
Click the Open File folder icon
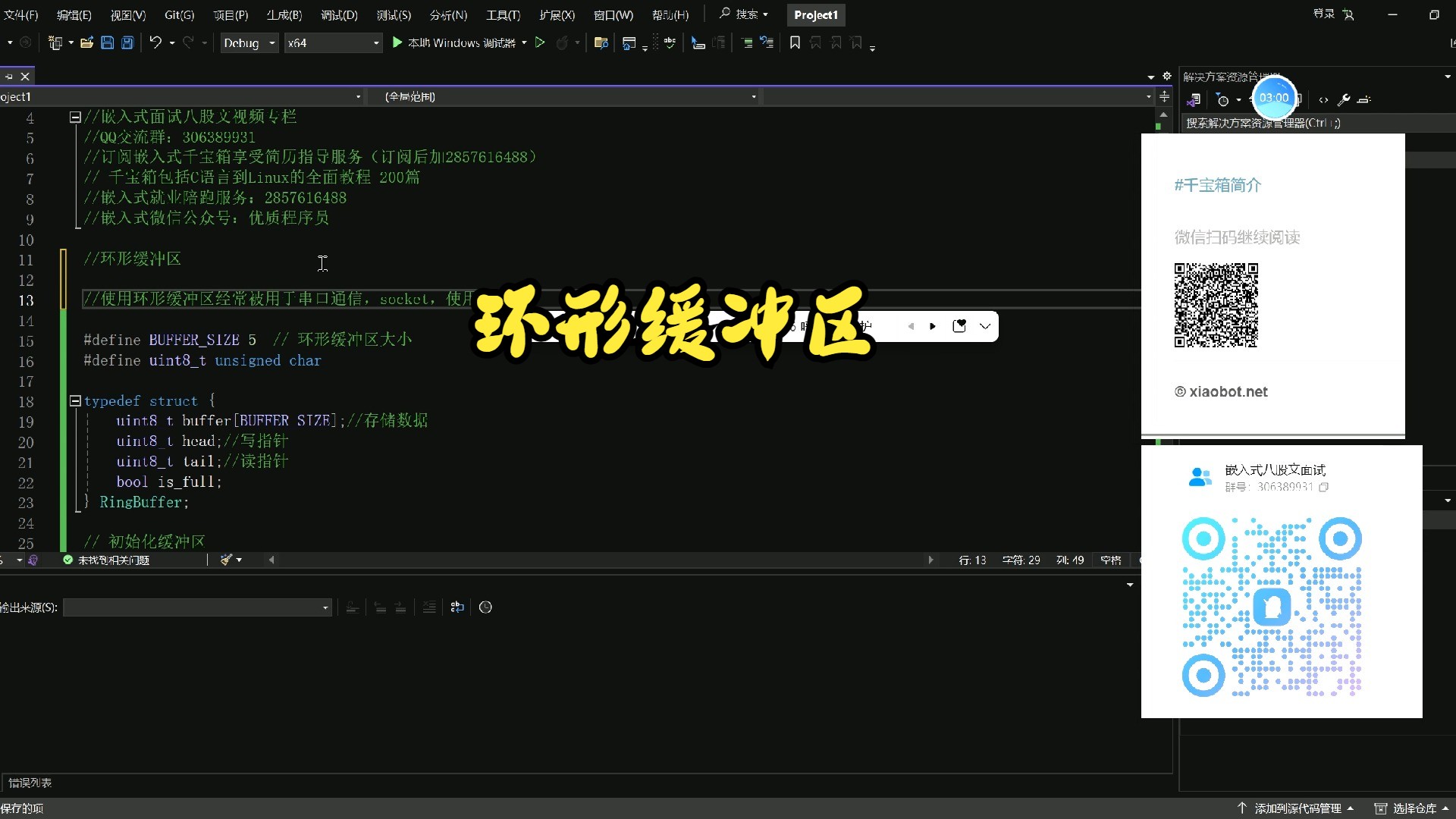click(x=86, y=43)
